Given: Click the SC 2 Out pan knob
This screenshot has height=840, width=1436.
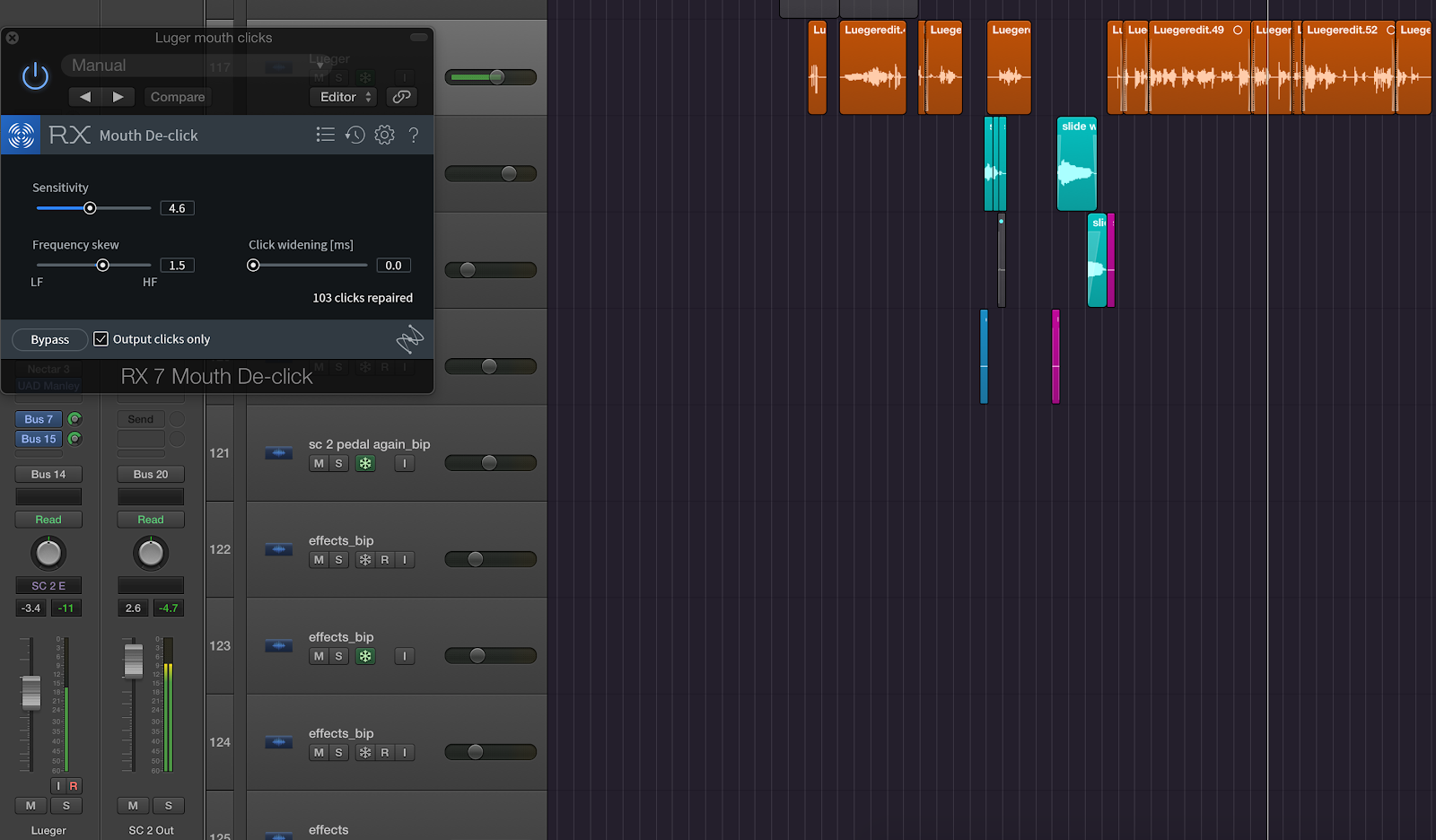Looking at the screenshot, I should click(151, 553).
